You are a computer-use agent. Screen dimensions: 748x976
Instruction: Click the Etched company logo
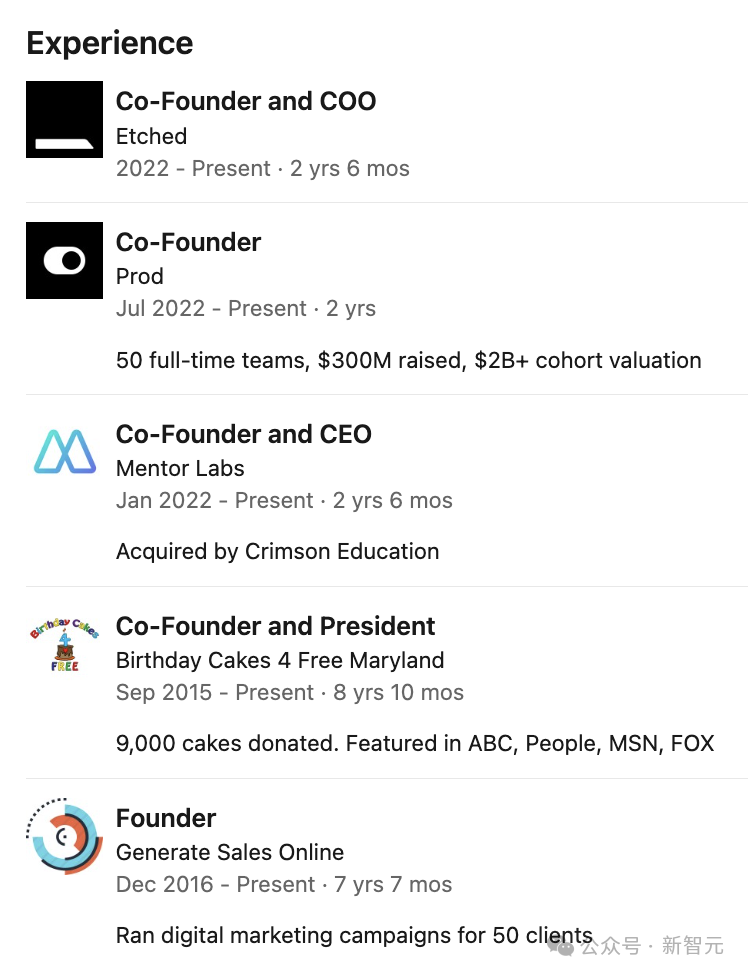(x=65, y=119)
